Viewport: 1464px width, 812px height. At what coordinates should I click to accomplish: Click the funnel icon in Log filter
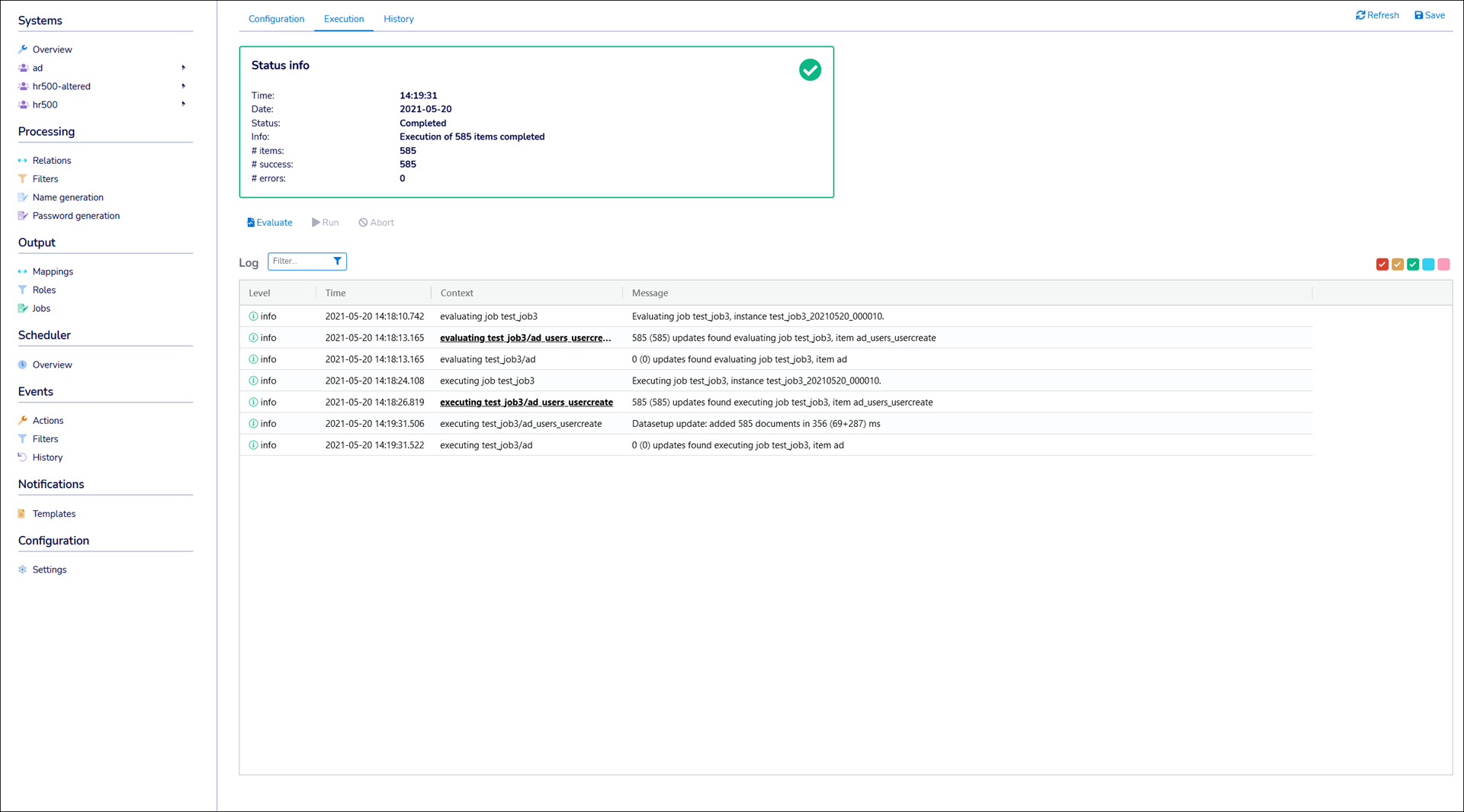pyautogui.click(x=337, y=262)
